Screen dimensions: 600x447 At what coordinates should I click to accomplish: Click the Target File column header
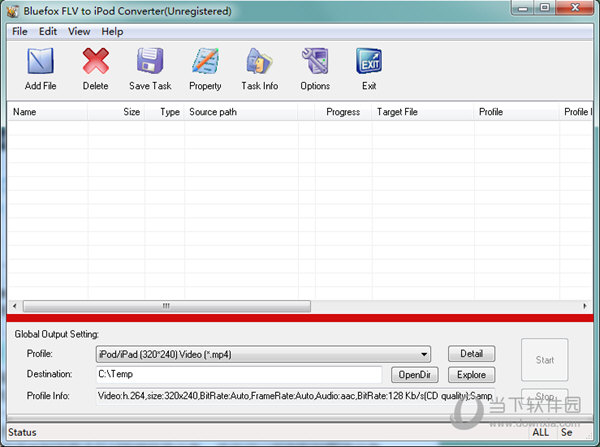423,112
